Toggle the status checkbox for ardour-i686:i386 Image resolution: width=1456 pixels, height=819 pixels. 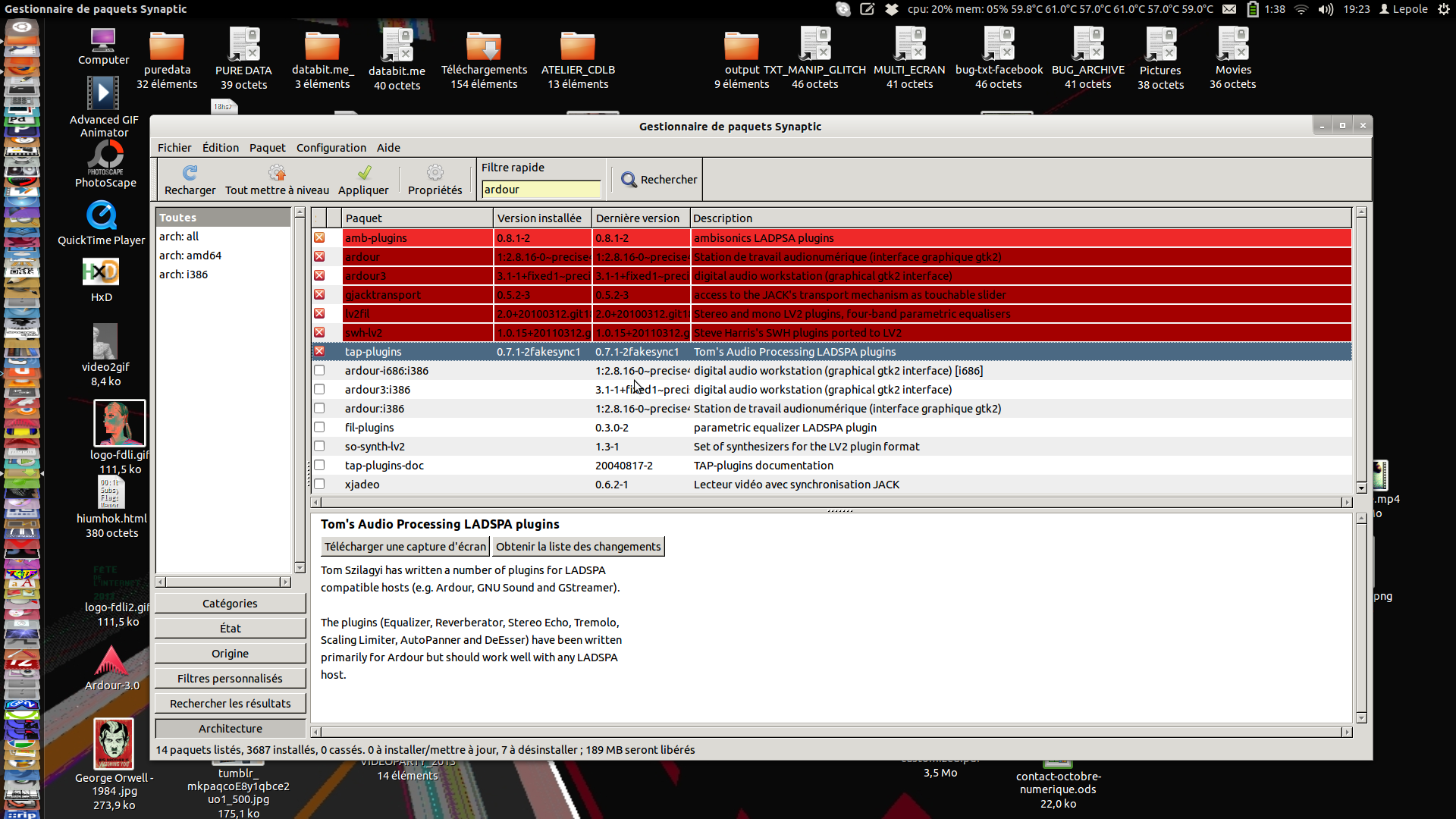click(319, 371)
